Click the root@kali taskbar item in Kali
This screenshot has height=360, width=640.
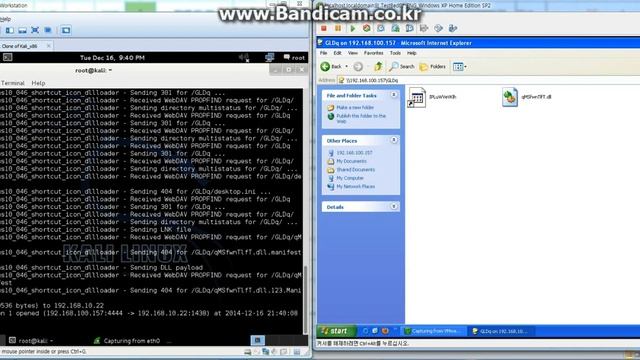pyautogui.click(x=31, y=340)
